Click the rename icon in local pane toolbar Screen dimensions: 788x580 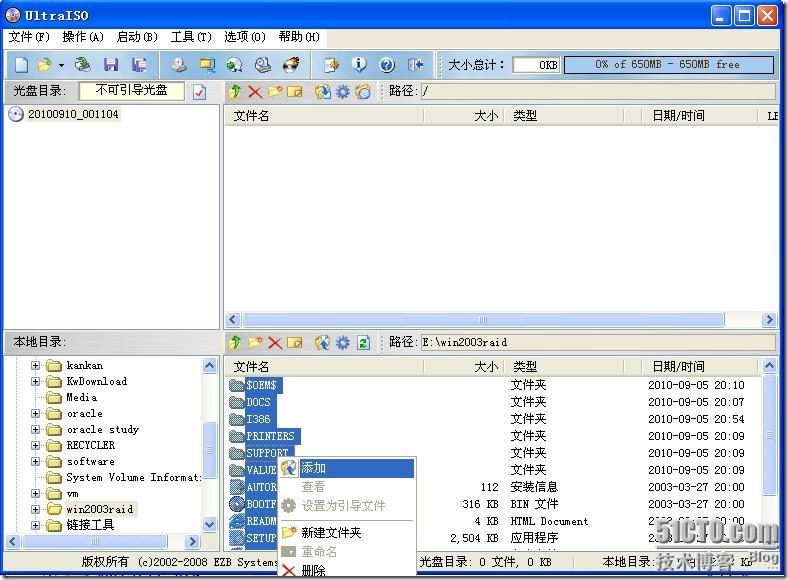pyautogui.click(x=295, y=343)
